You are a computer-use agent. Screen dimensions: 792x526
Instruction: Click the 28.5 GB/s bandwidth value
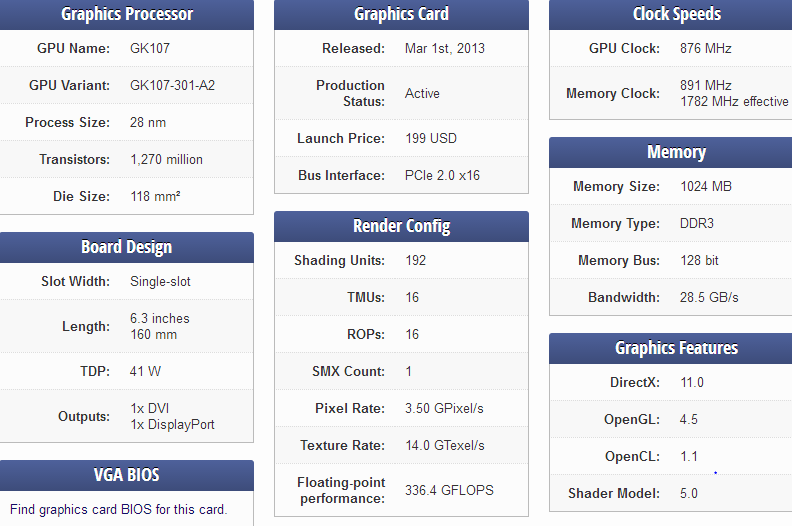pos(709,297)
